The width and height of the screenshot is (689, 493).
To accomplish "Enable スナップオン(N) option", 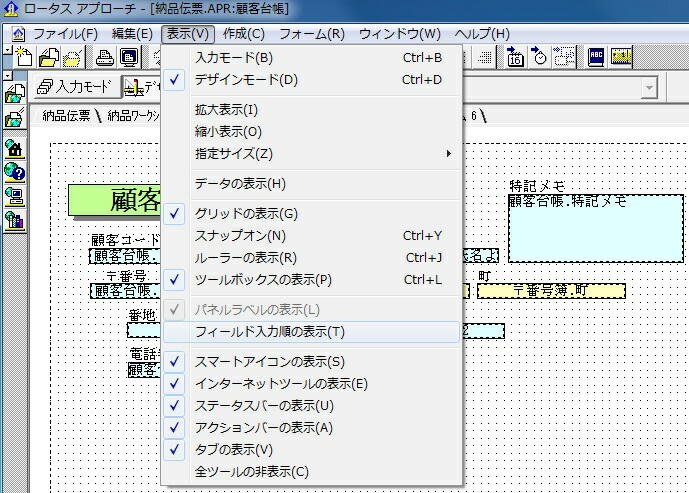I will tap(312, 236).
